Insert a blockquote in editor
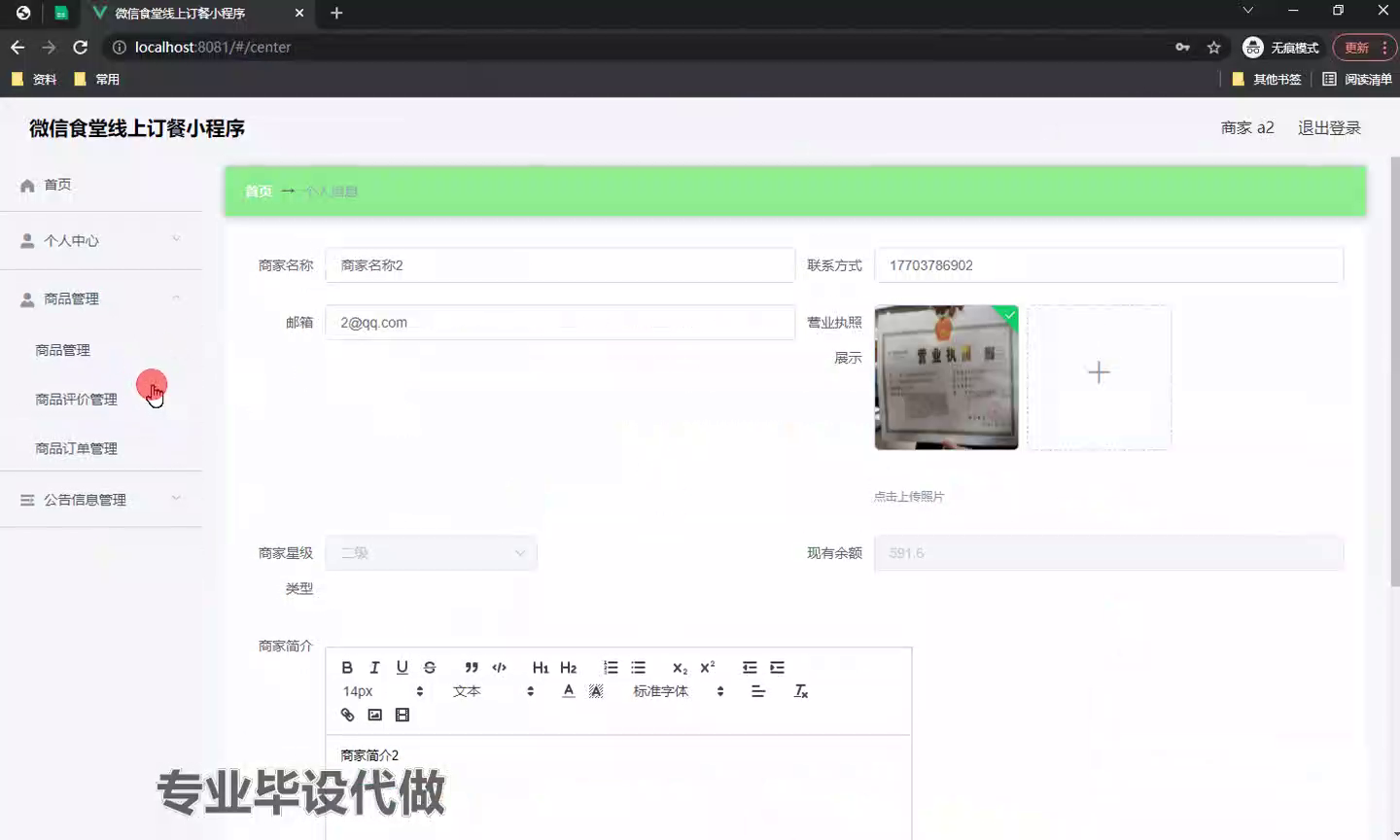The image size is (1400, 840). pos(472,668)
